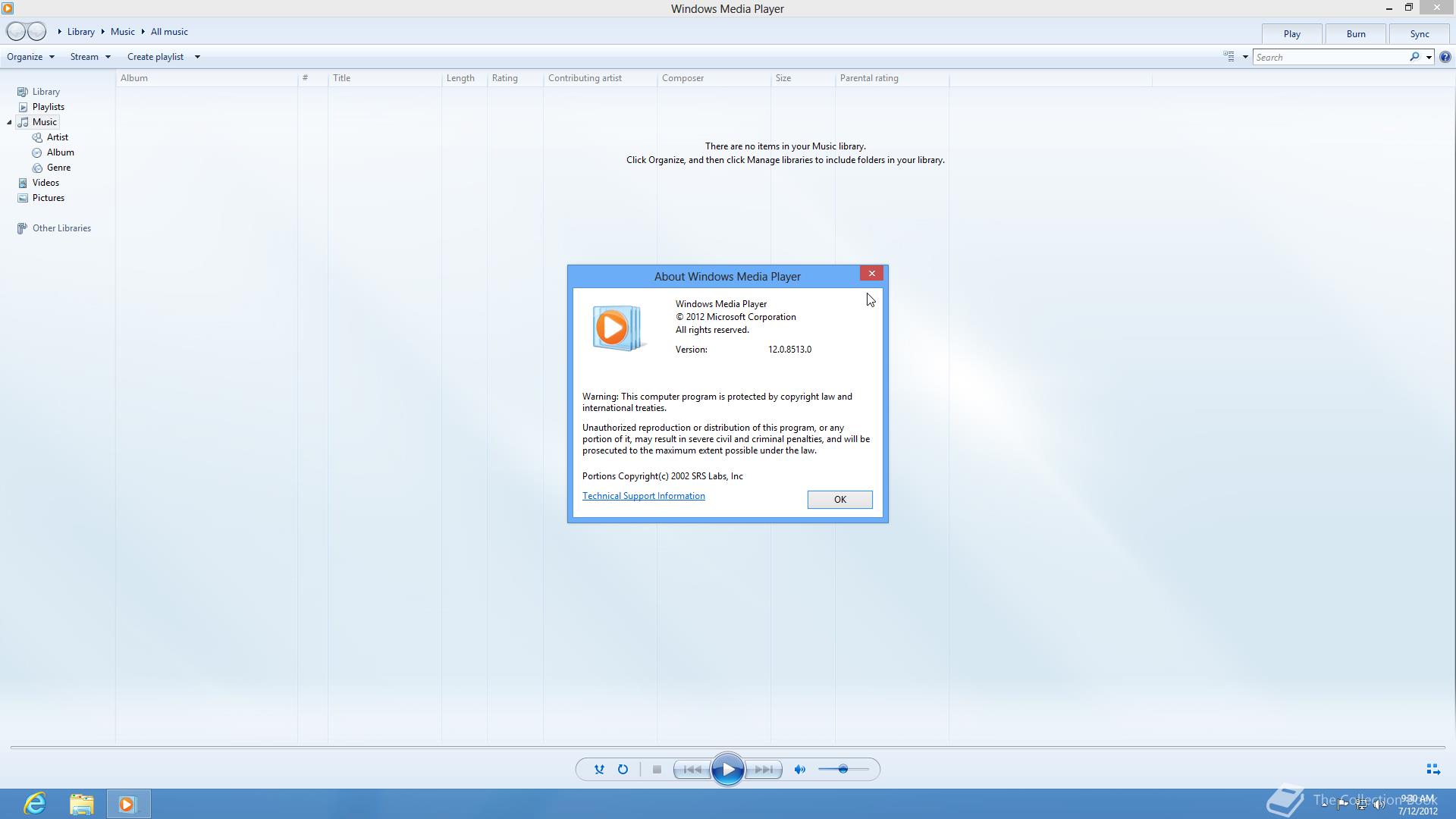Click the Stop playback button
Viewport: 1456px width, 819px height.
[657, 770]
